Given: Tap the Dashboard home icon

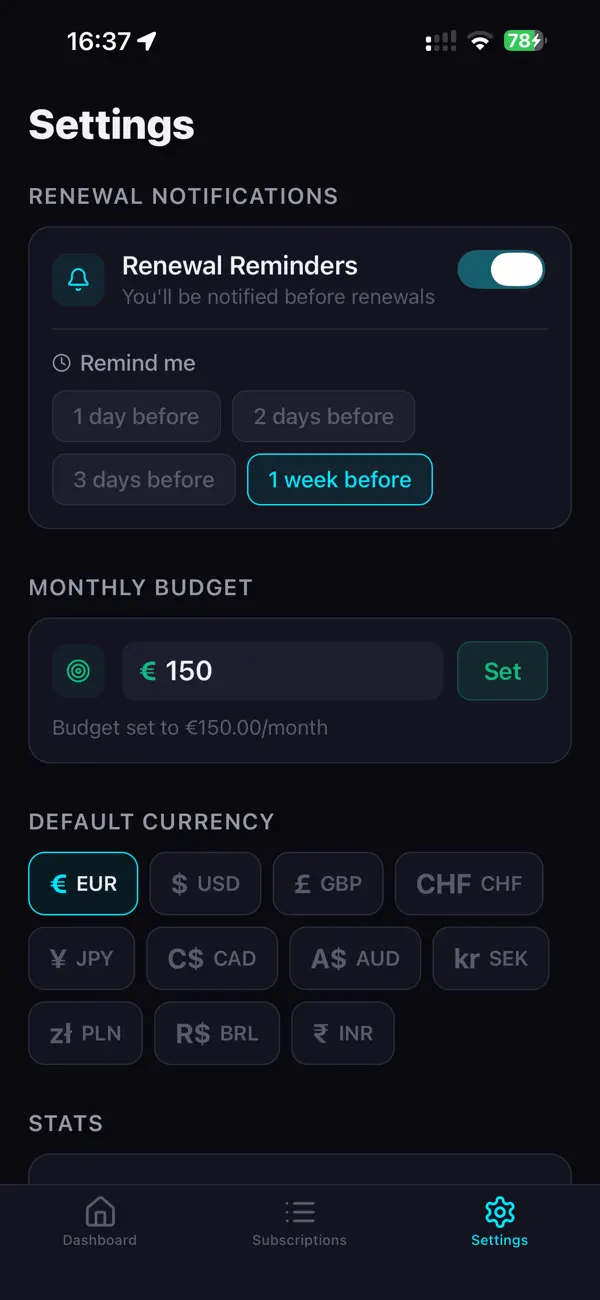Looking at the screenshot, I should point(99,1210).
